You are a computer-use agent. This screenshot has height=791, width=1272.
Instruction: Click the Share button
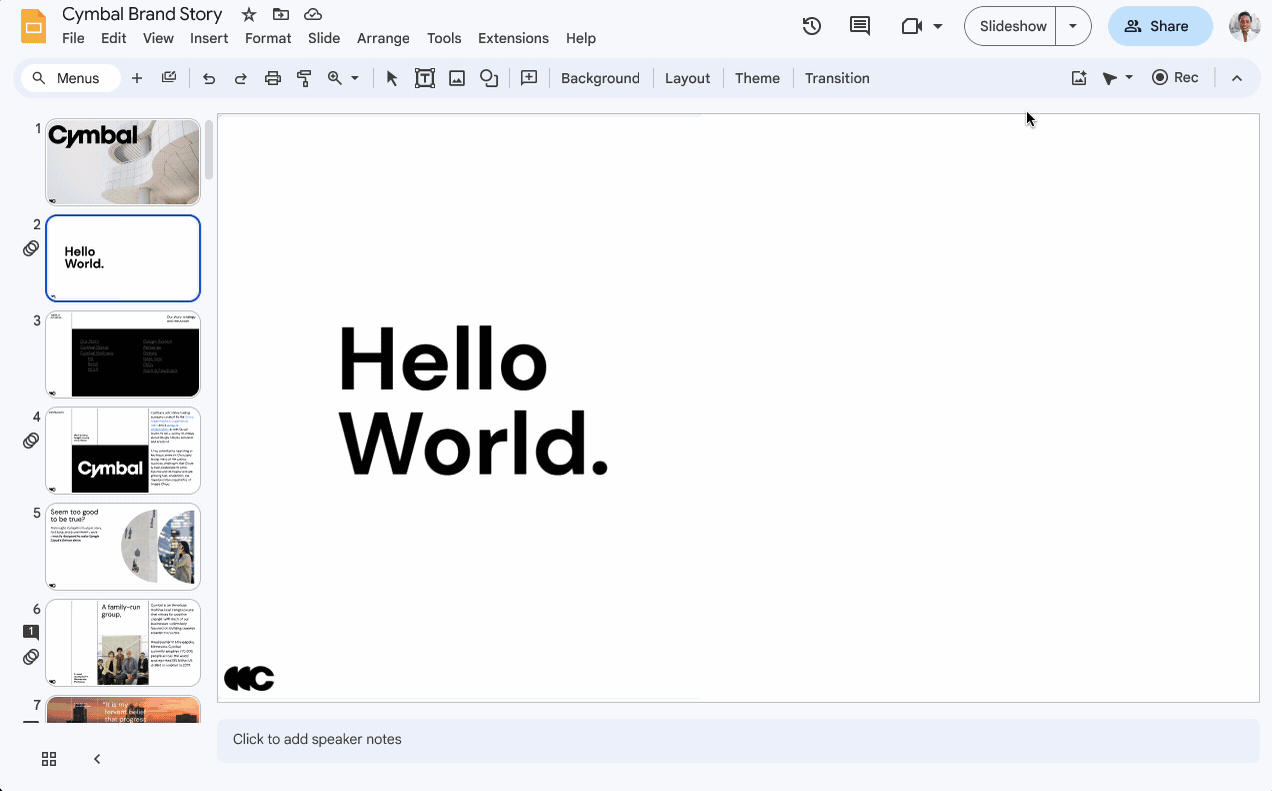tap(1160, 26)
